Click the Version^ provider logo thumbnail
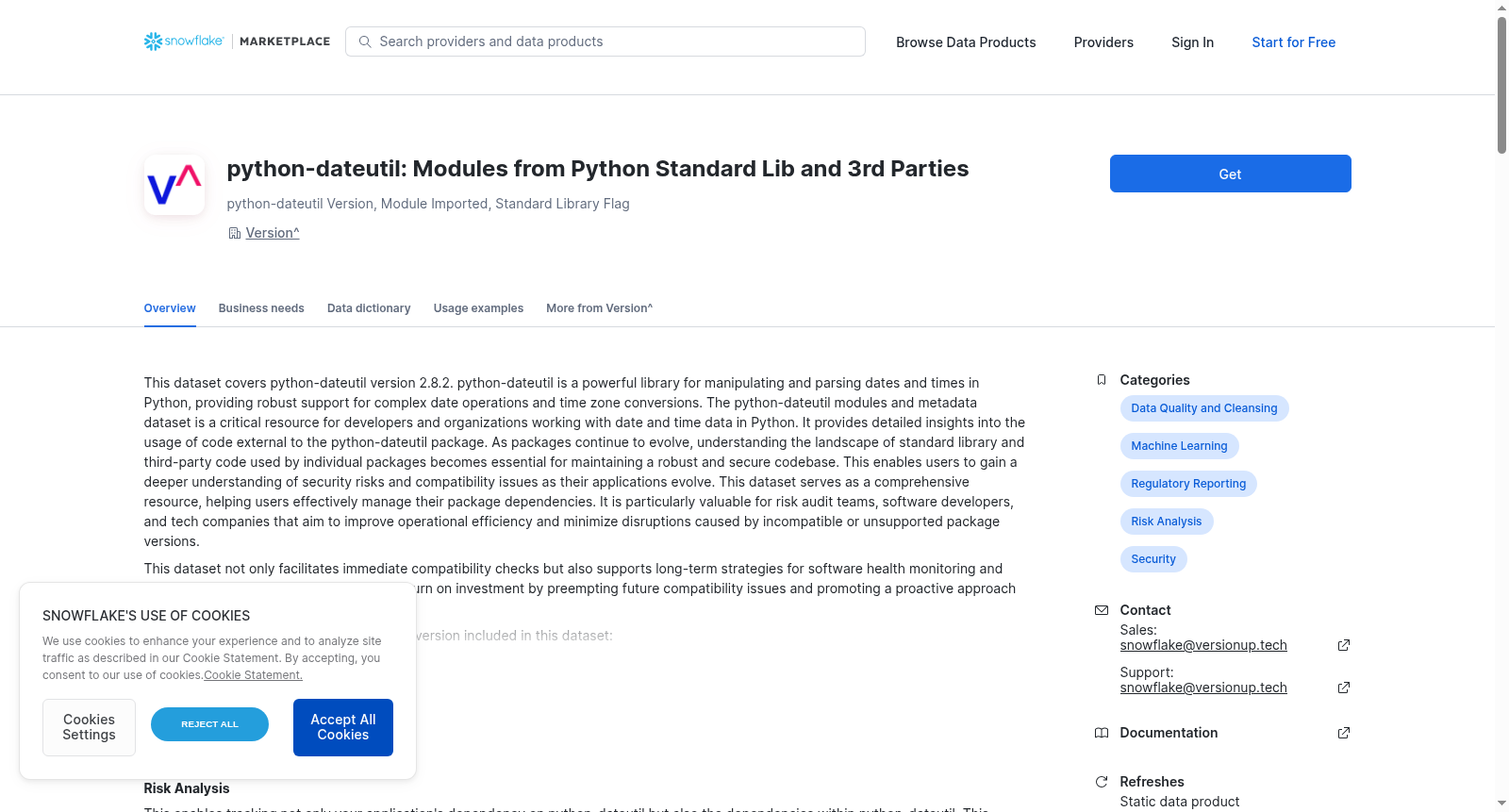Screen dimensions: 1509x812 pos(174,185)
